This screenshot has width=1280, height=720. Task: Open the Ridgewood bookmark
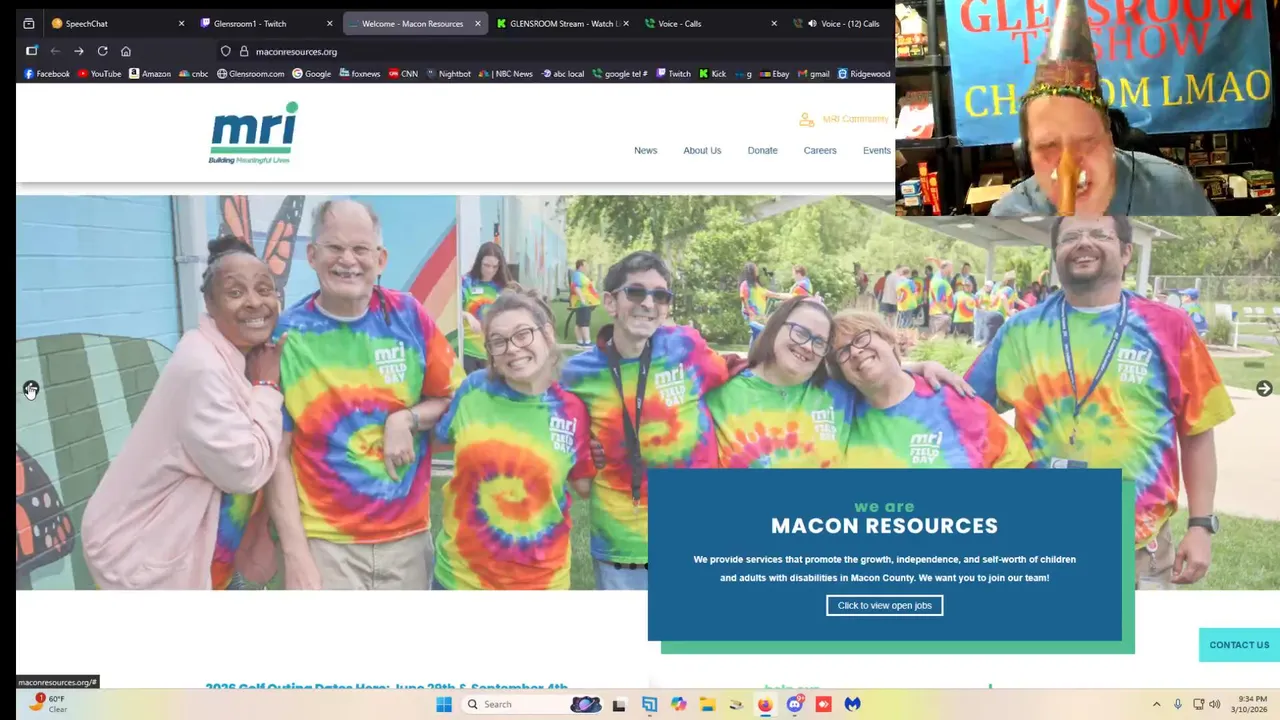point(863,73)
